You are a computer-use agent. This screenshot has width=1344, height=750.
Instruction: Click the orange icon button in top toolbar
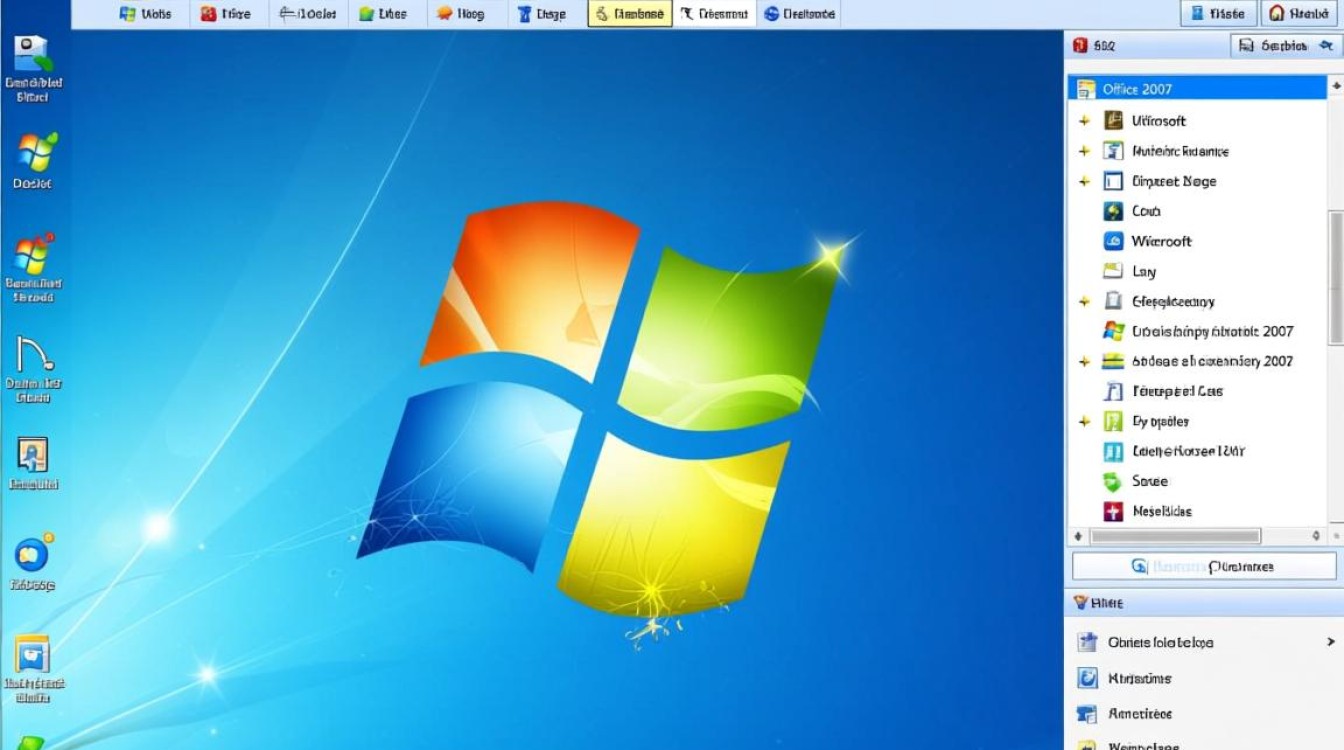(x=445, y=14)
